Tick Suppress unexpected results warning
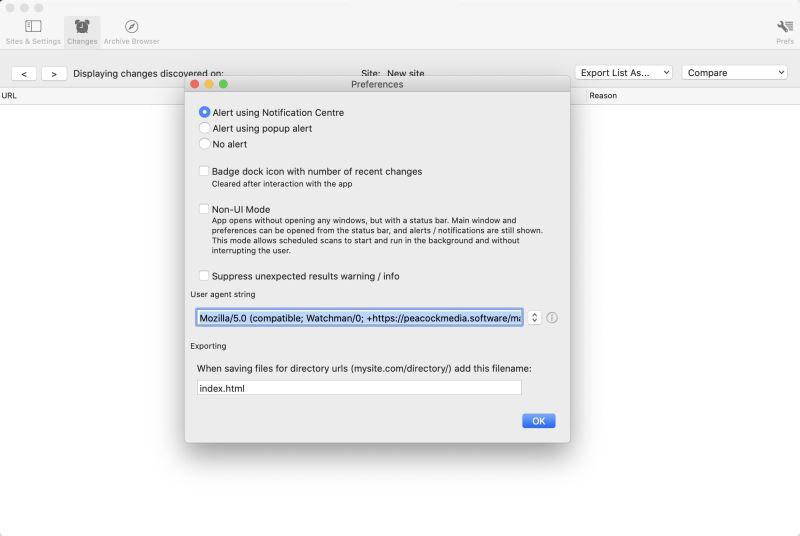Image resolution: width=800 pixels, height=536 pixels. pos(204,275)
